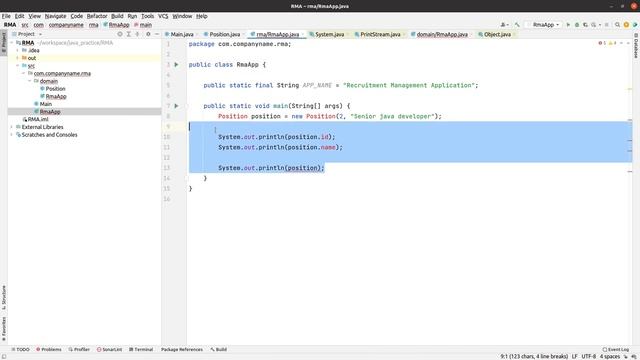640x360 pixels.
Task: Click run gutter arrow beside main method
Action: 176,106
